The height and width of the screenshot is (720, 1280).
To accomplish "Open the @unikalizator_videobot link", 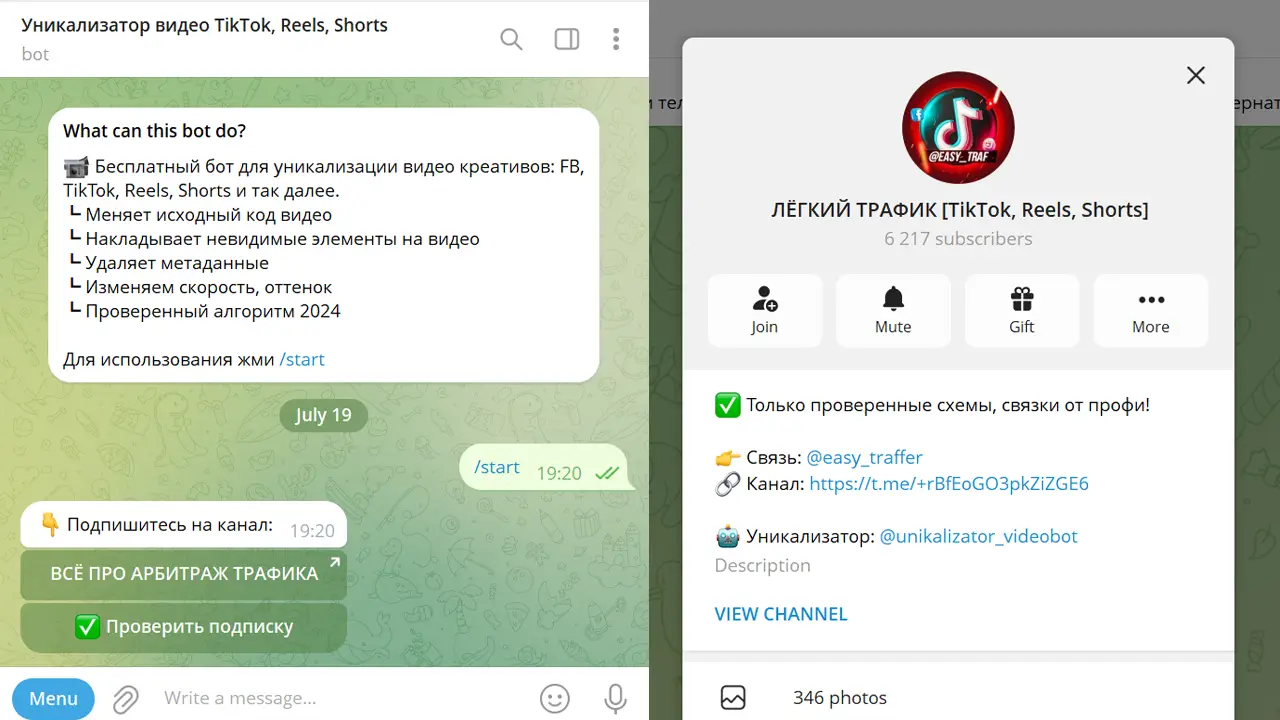I will tap(978, 536).
